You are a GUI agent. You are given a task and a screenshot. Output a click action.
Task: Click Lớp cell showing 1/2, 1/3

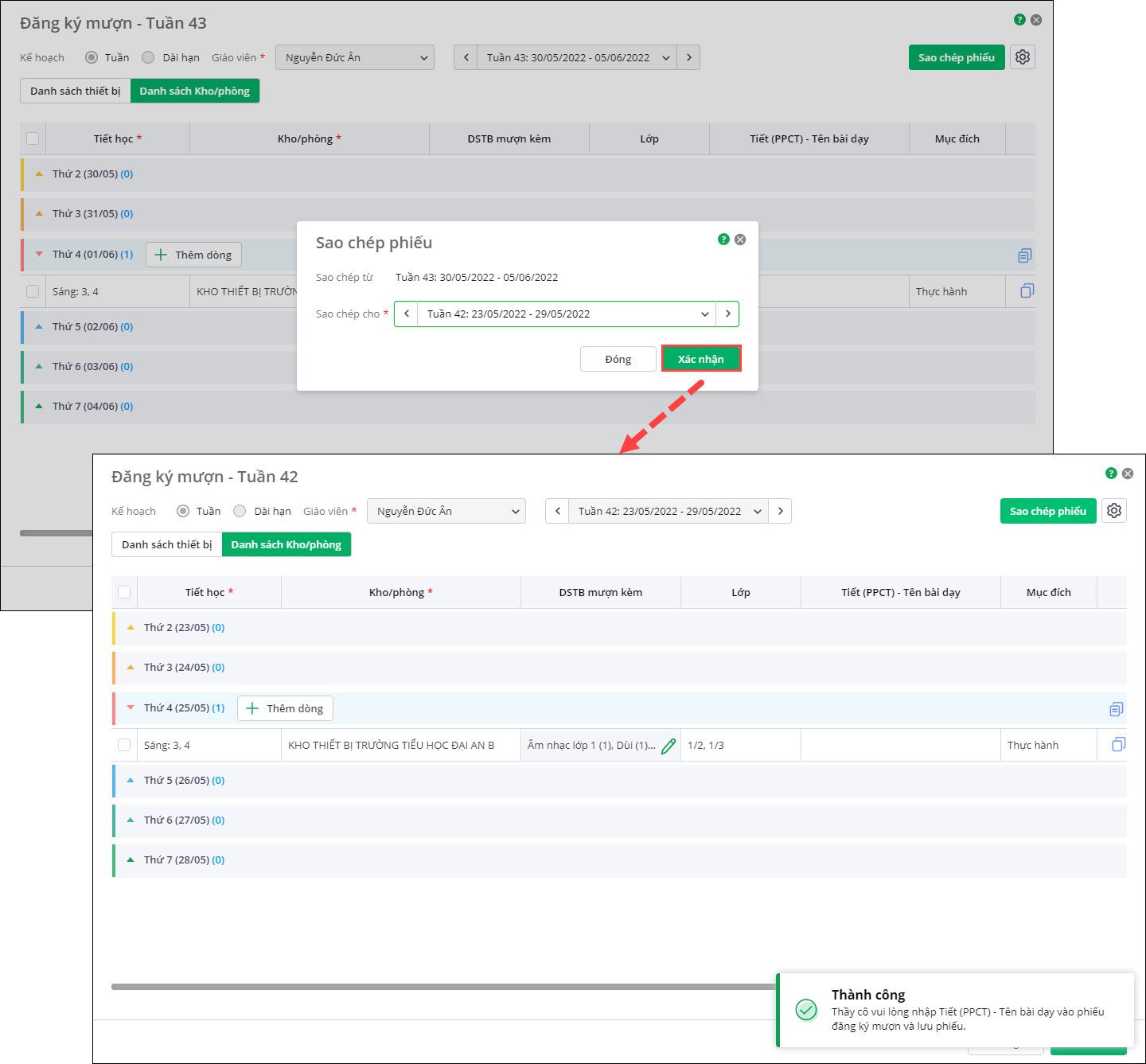(x=741, y=745)
